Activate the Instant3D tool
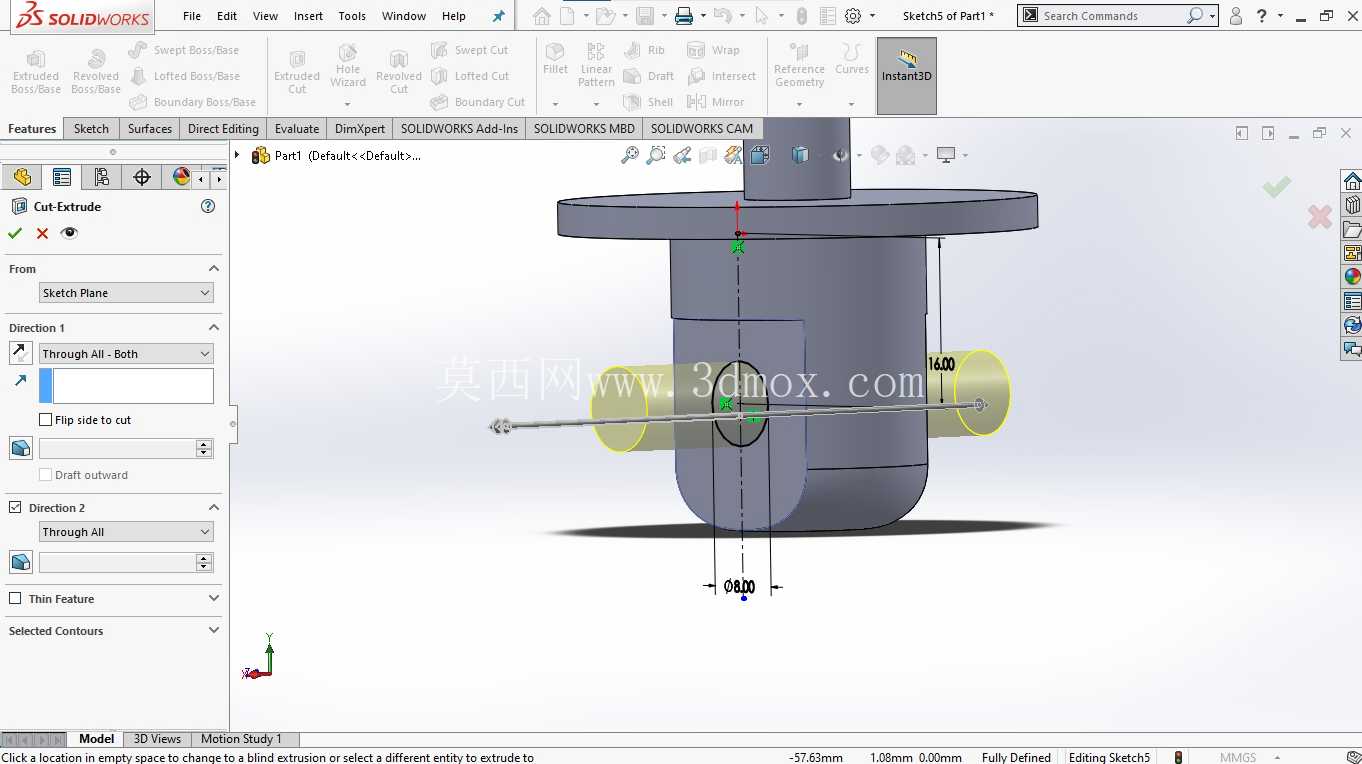This screenshot has height=764, width=1362. pos(907,76)
